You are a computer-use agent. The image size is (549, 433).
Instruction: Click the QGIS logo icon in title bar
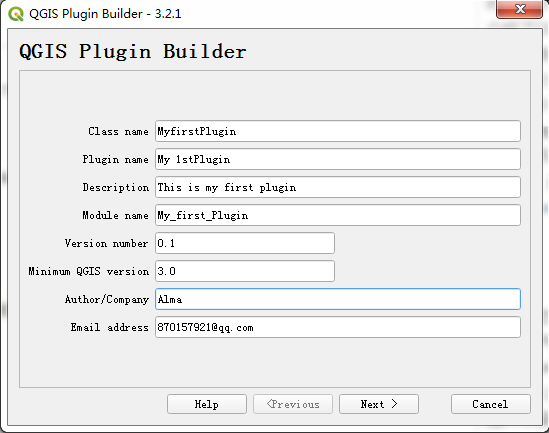point(16,14)
